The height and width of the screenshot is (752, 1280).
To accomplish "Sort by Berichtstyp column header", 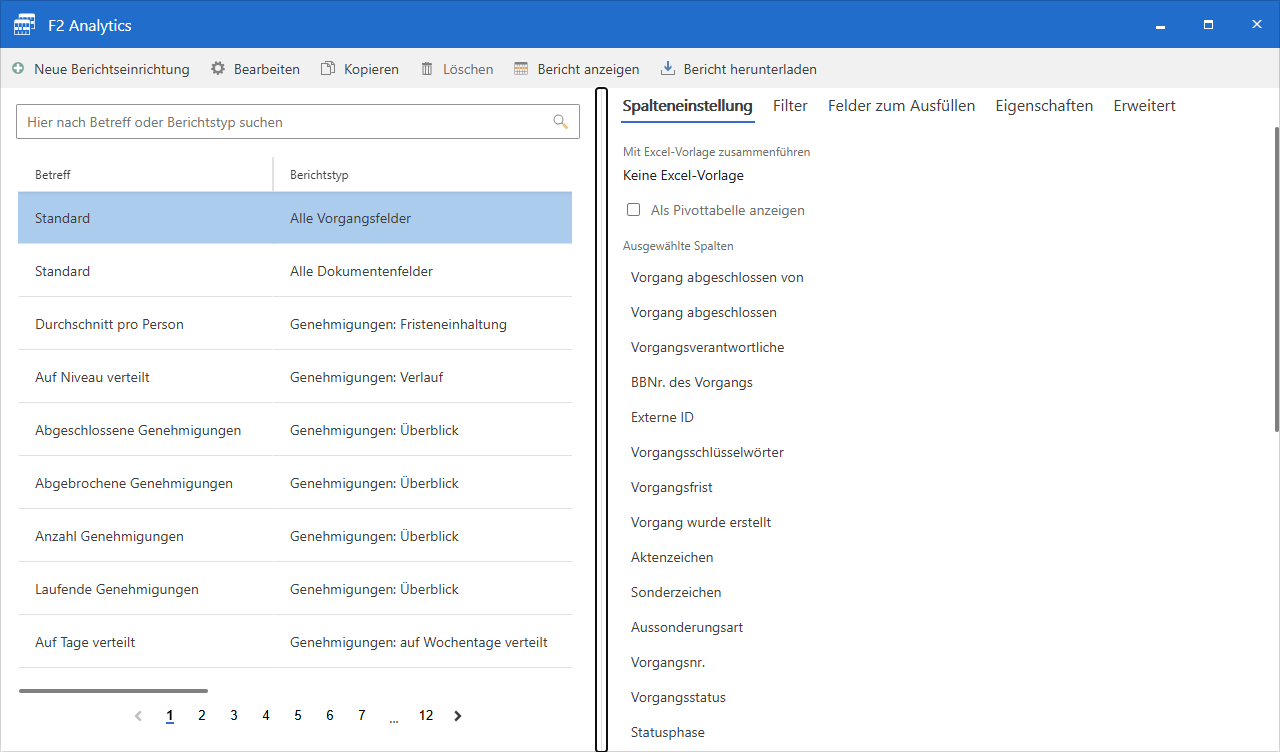I will (319, 175).
